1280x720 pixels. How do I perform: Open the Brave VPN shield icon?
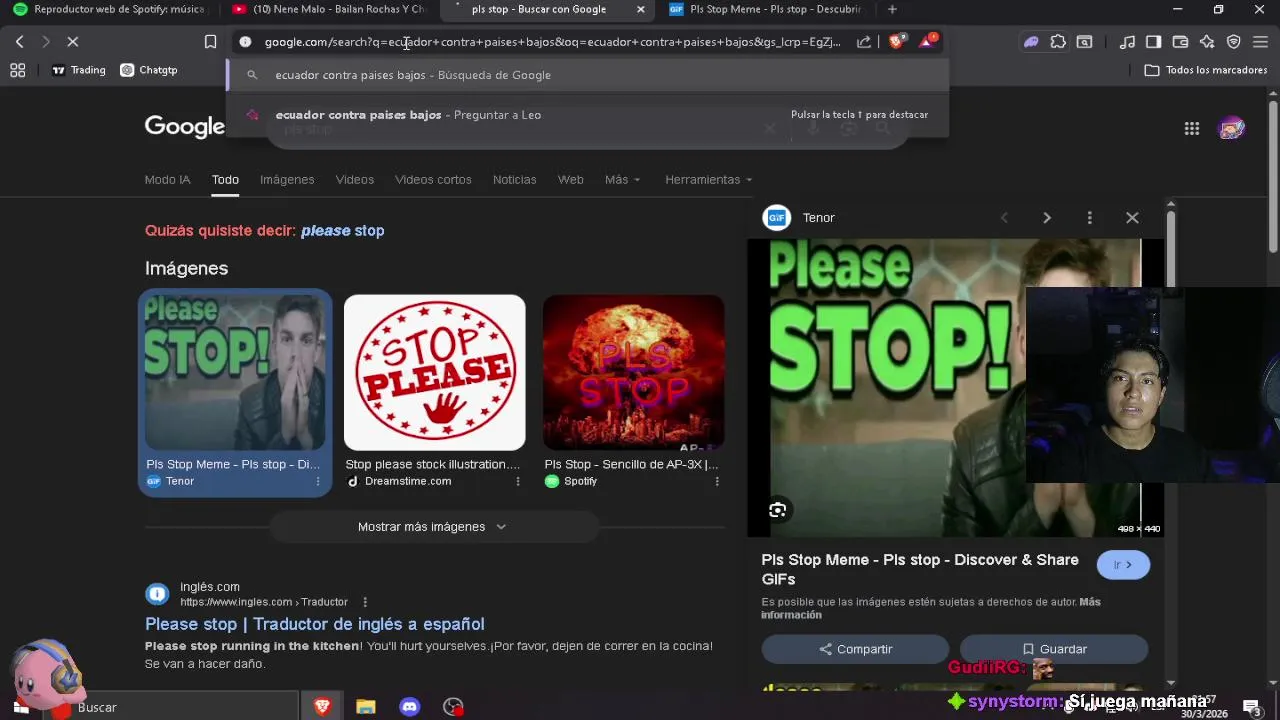coord(1234,42)
